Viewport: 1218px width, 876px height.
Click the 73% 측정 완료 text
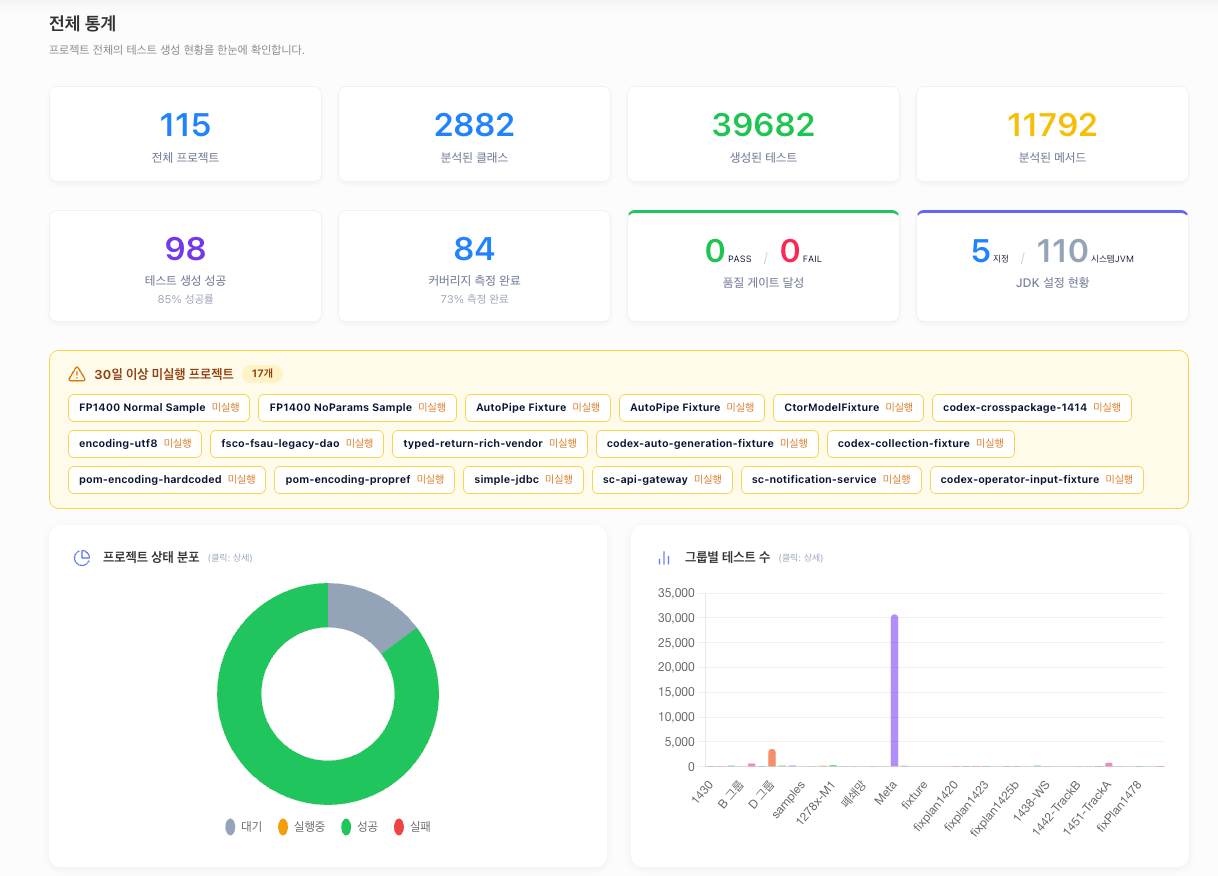coord(474,299)
